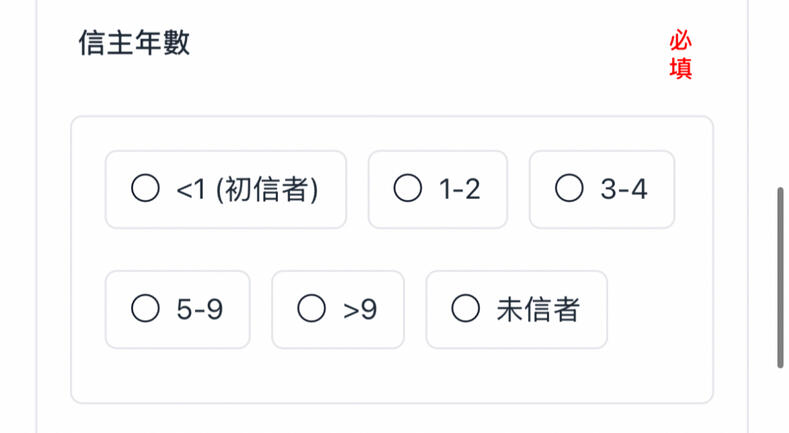Viewport: 789px width, 433px height.
Task: Select the 未信者 radio circle
Action: tap(465, 309)
